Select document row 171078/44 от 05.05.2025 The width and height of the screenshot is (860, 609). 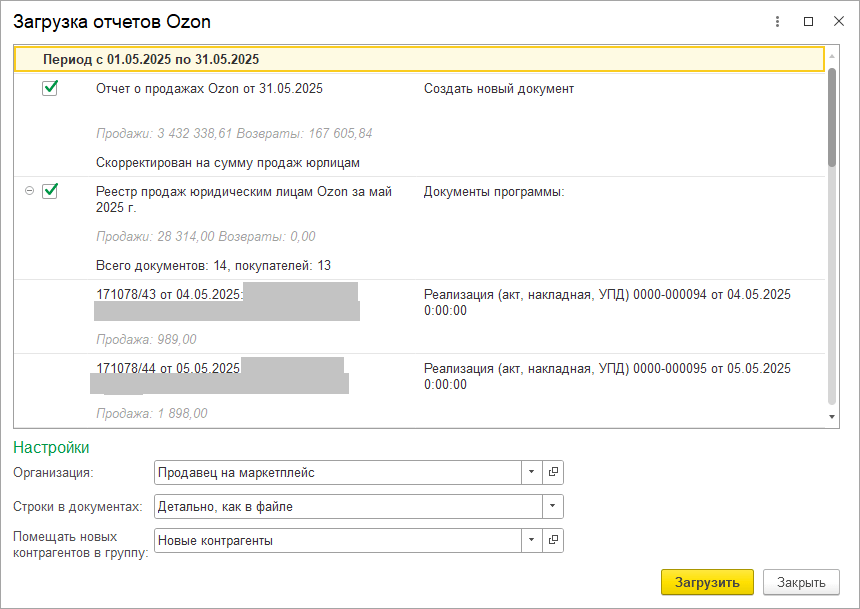pyautogui.click(x=168, y=368)
